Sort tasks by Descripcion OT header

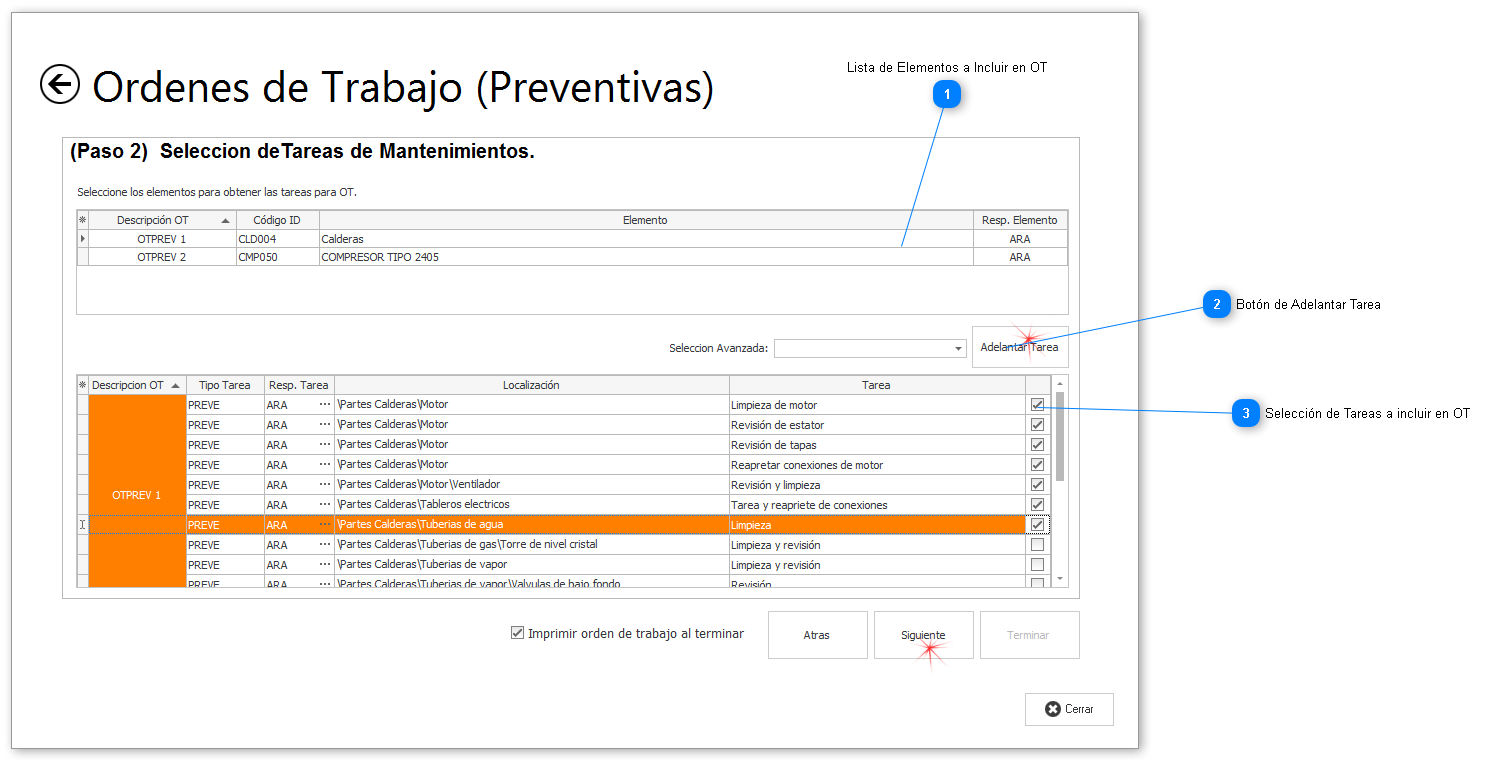coord(136,385)
